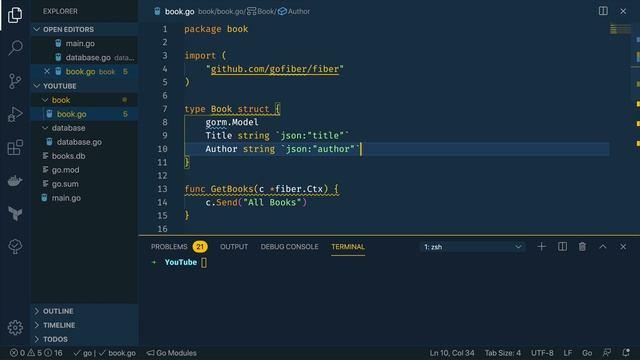Click the GetBooks function name in code
The height and width of the screenshot is (360, 640).
point(232,189)
